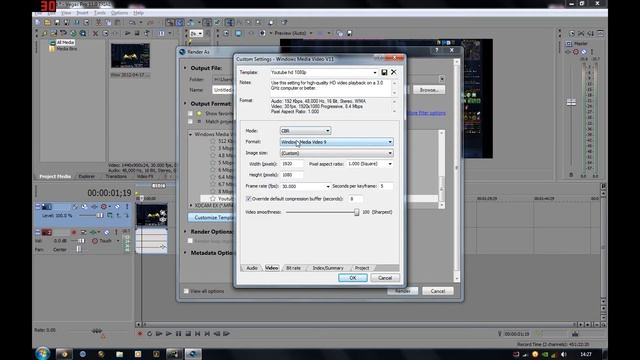This screenshot has width=640, height=360.
Task: Click Play From Start in the transport bar
Action: click(159, 334)
